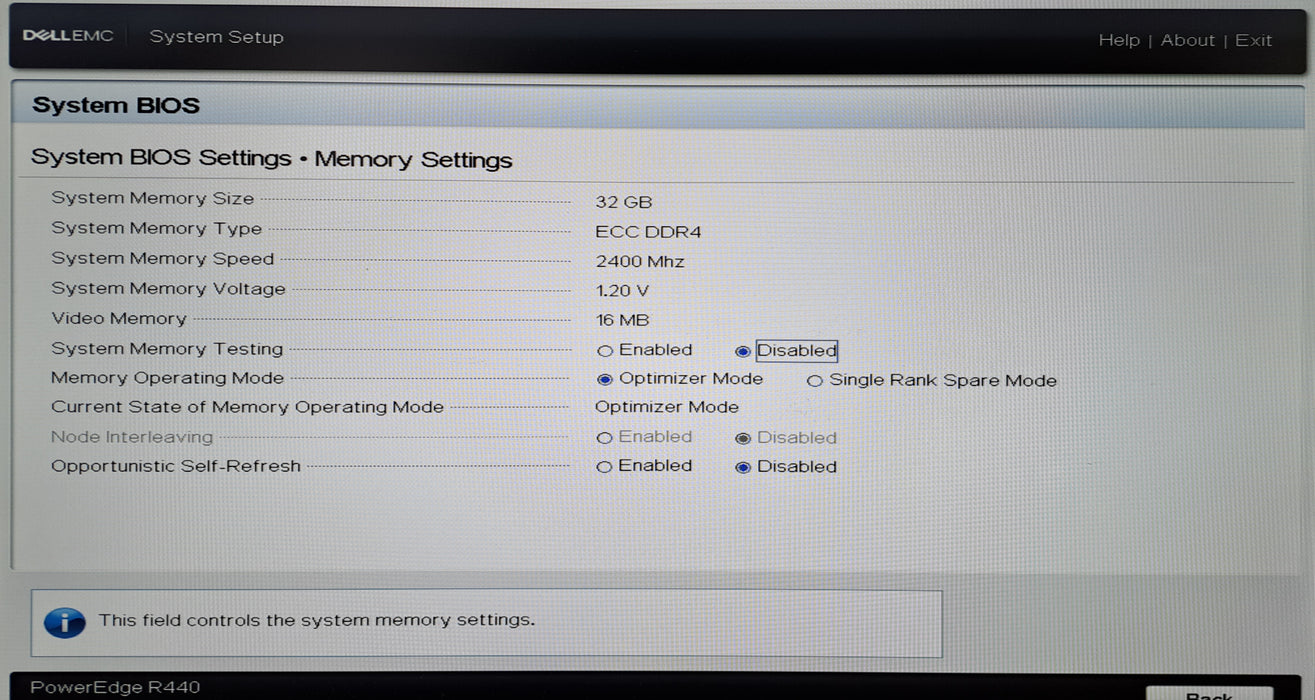Click the 2400 Mhz value

[640, 262]
